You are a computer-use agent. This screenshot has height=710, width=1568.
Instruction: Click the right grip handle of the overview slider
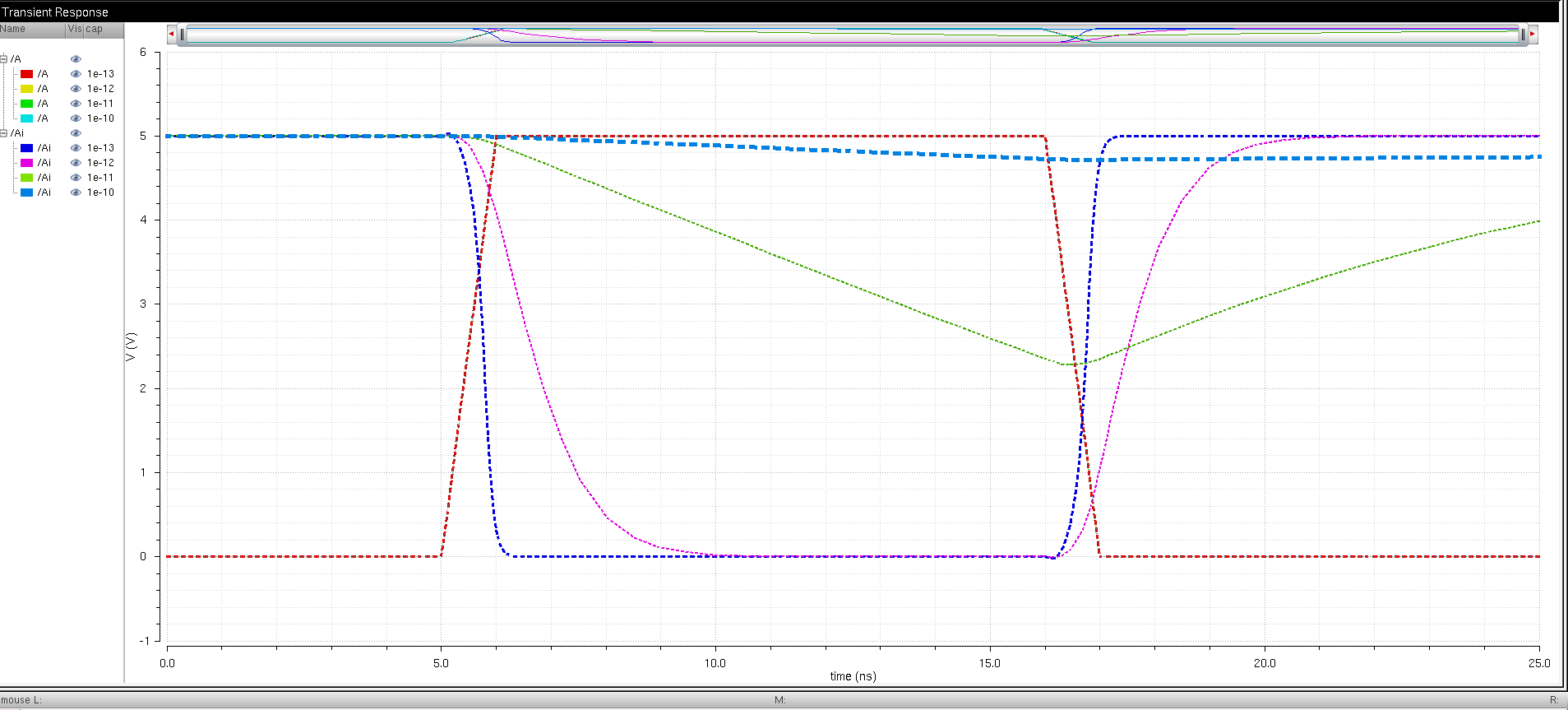[x=1522, y=35]
